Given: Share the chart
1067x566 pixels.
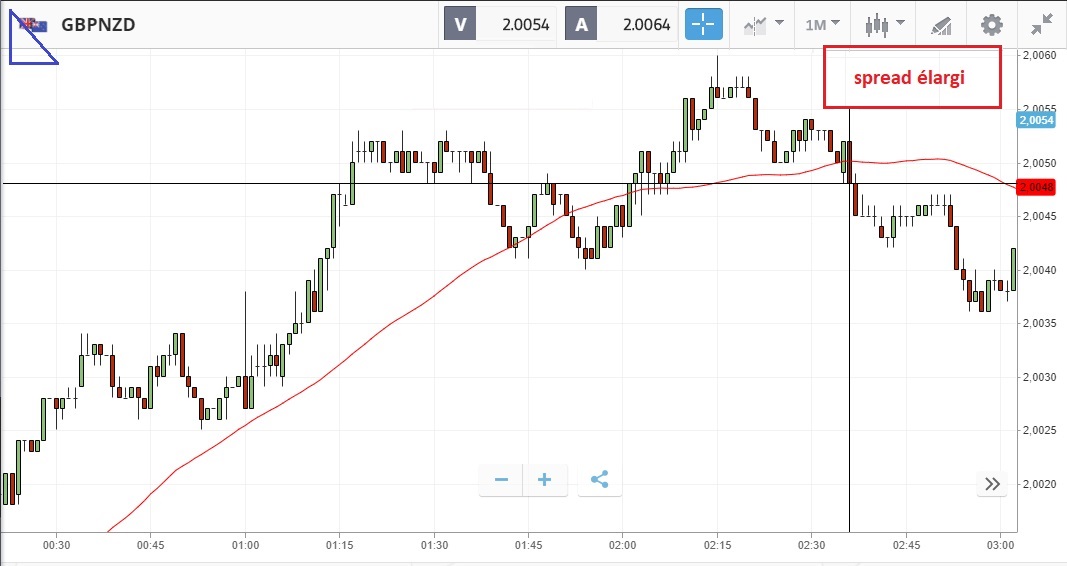Looking at the screenshot, I should pyautogui.click(x=599, y=480).
